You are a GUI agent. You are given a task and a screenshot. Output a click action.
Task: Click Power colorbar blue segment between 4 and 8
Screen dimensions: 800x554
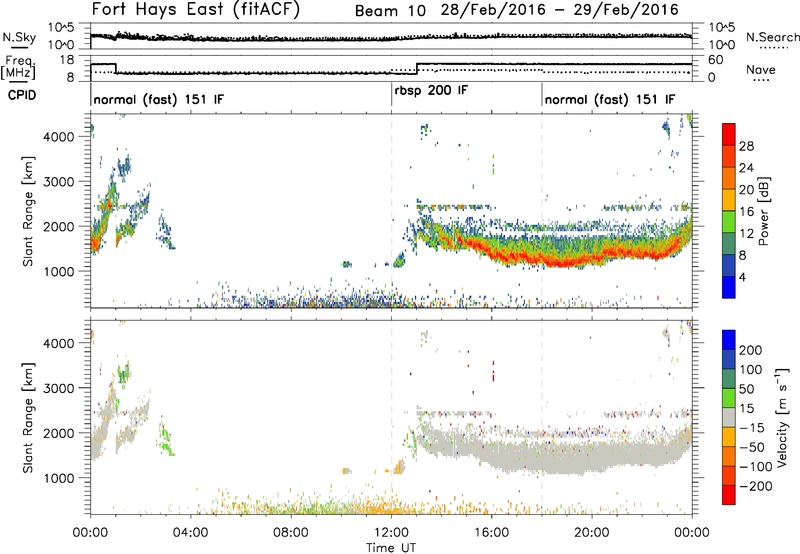(x=729, y=266)
